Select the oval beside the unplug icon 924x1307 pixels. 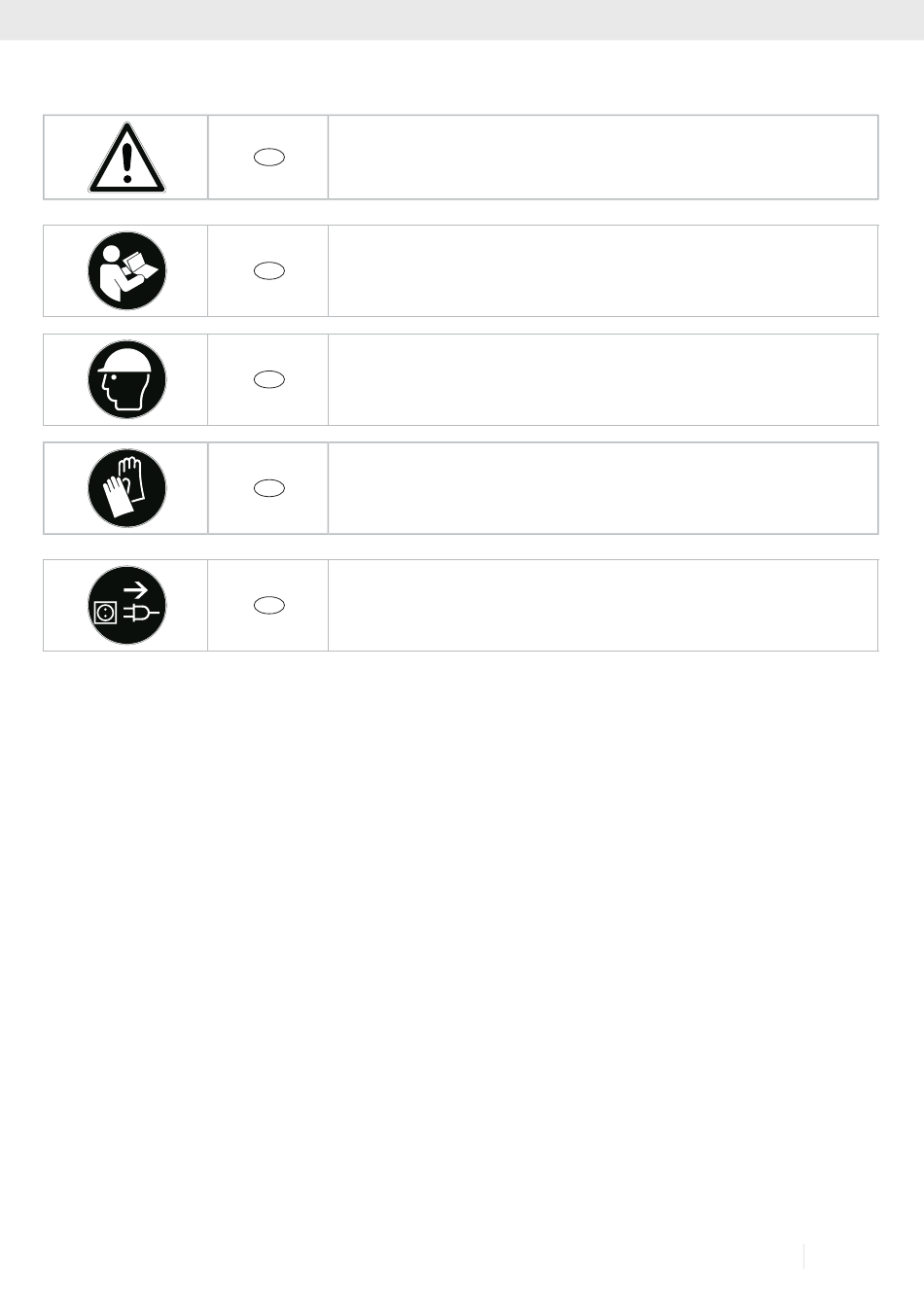pyautogui.click(x=269, y=605)
